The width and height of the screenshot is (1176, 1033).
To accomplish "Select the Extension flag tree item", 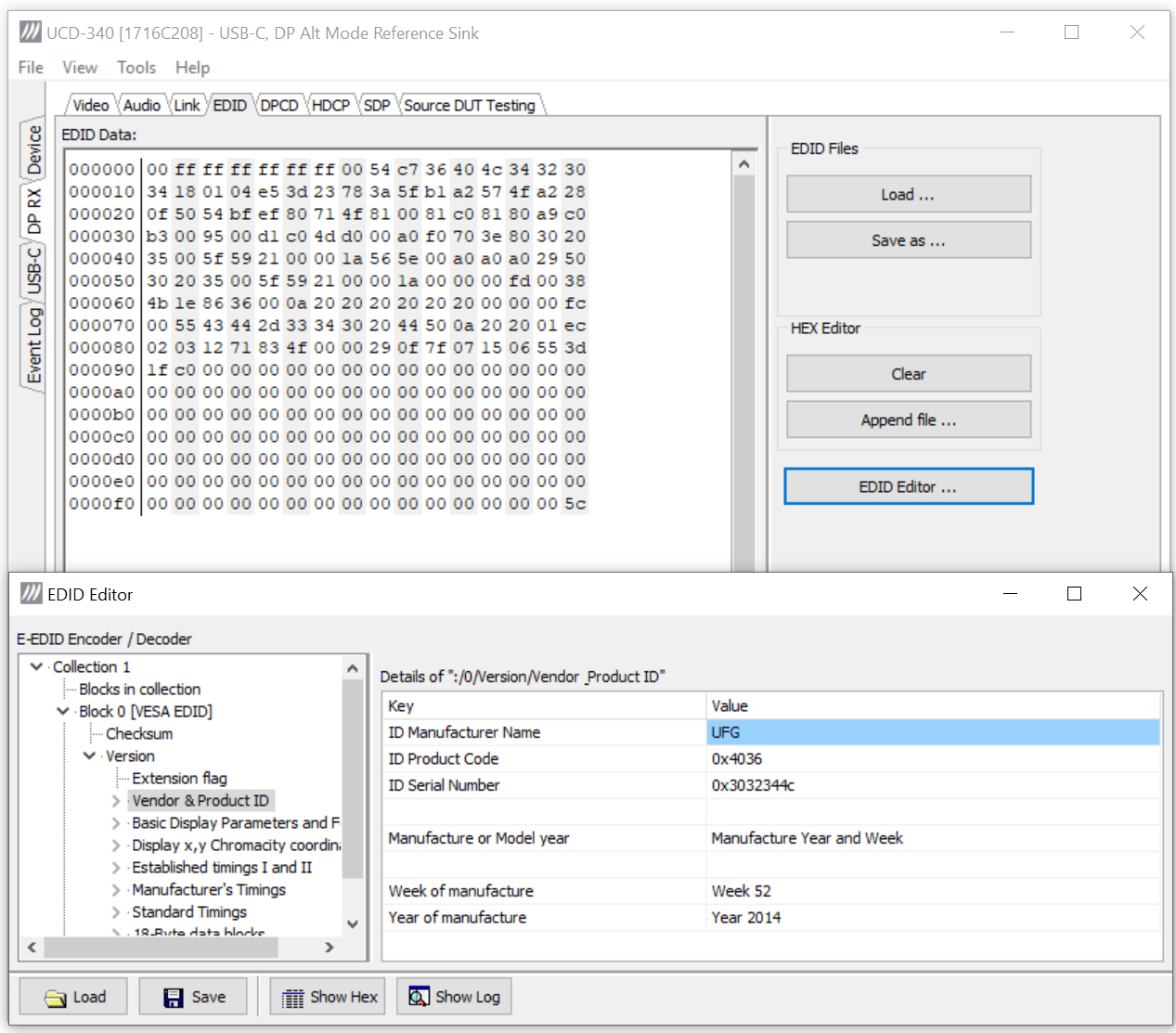I will [x=179, y=778].
